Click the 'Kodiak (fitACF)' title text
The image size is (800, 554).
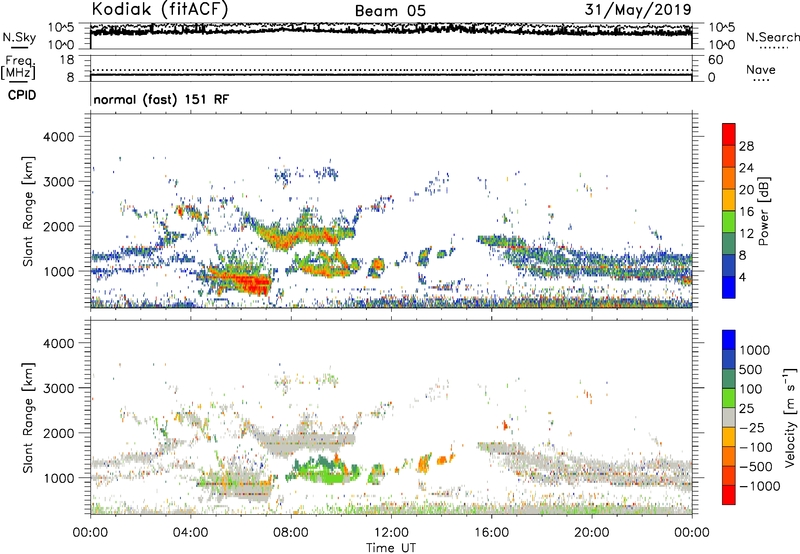(160, 9)
